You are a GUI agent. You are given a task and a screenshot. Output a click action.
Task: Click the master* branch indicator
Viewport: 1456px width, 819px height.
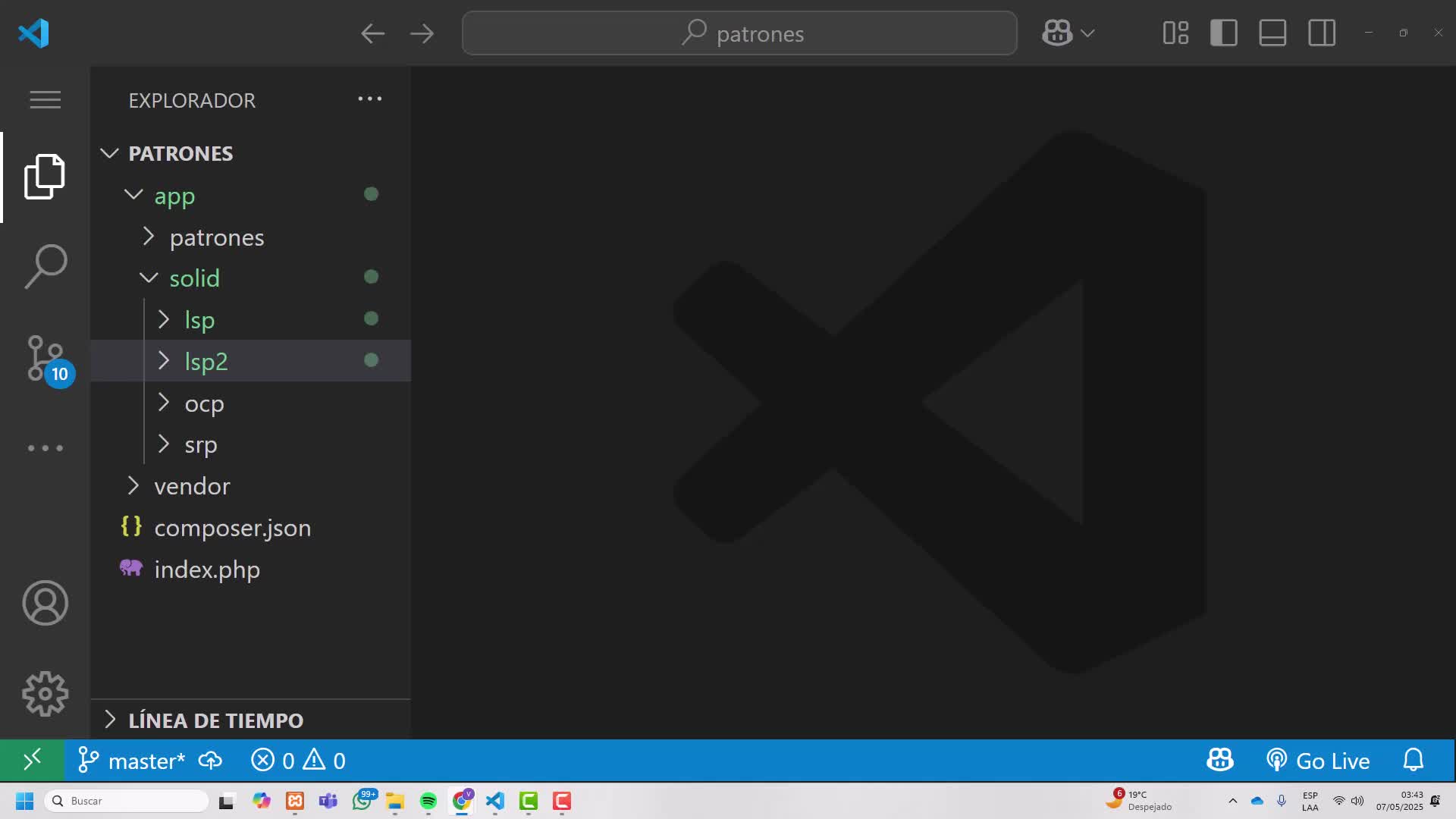(x=132, y=761)
